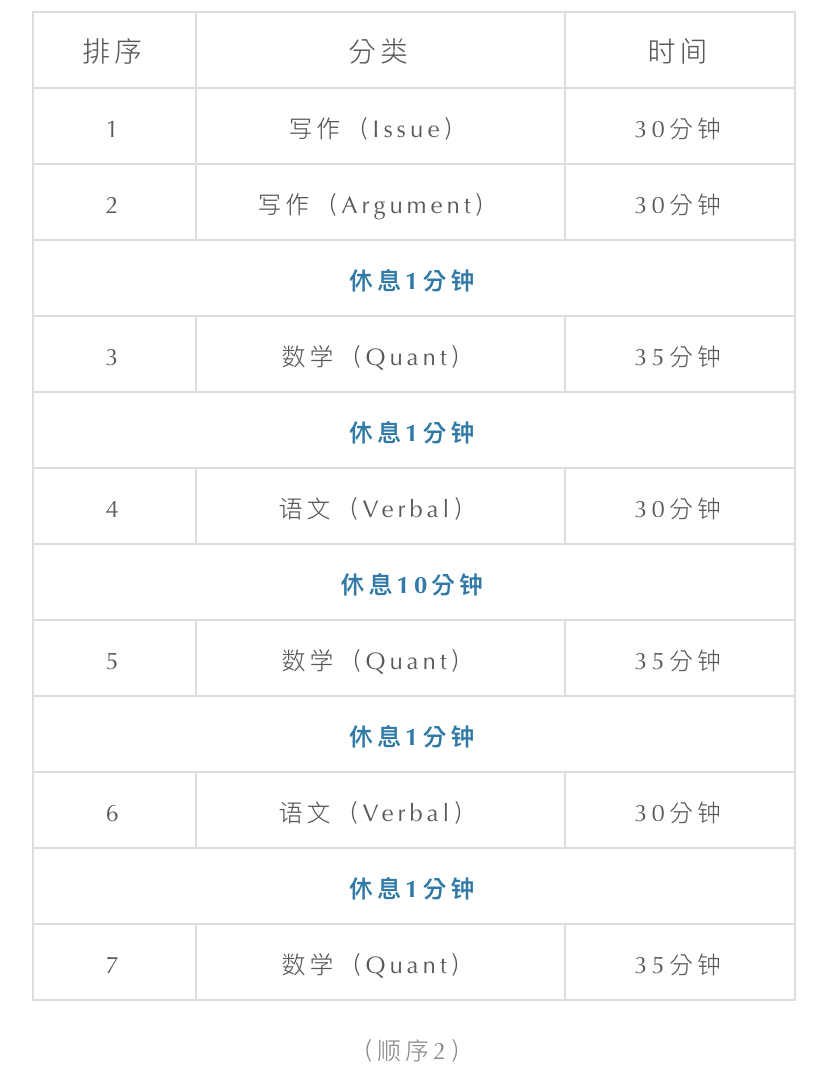
Task: Click 数学（Quant）in section 5 row
Action: (x=374, y=661)
